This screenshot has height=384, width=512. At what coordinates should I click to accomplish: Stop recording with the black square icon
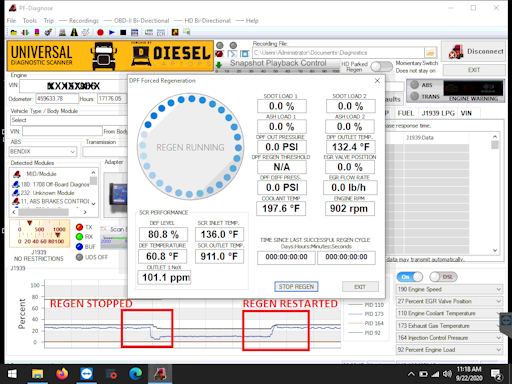pos(123,32)
